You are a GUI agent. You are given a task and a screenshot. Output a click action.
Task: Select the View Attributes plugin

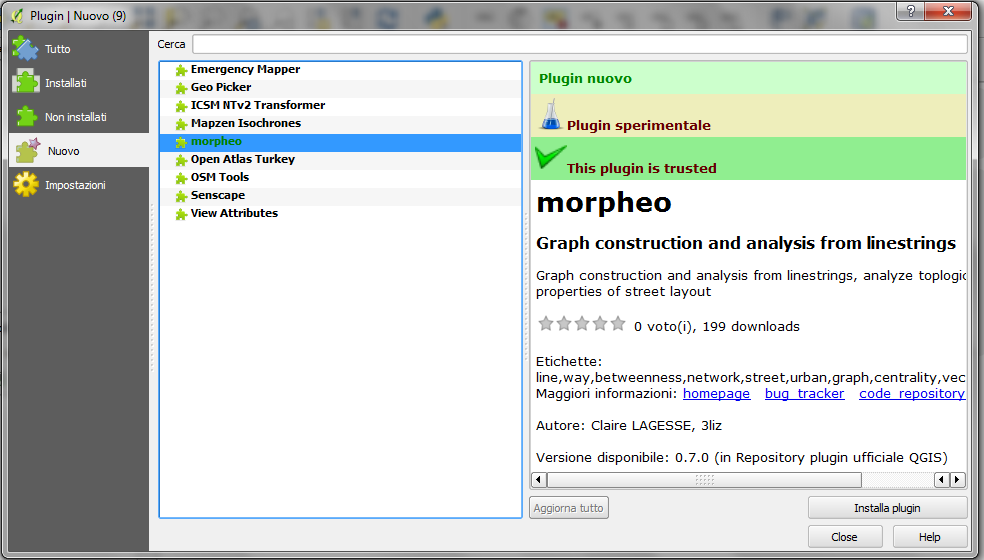pos(340,213)
